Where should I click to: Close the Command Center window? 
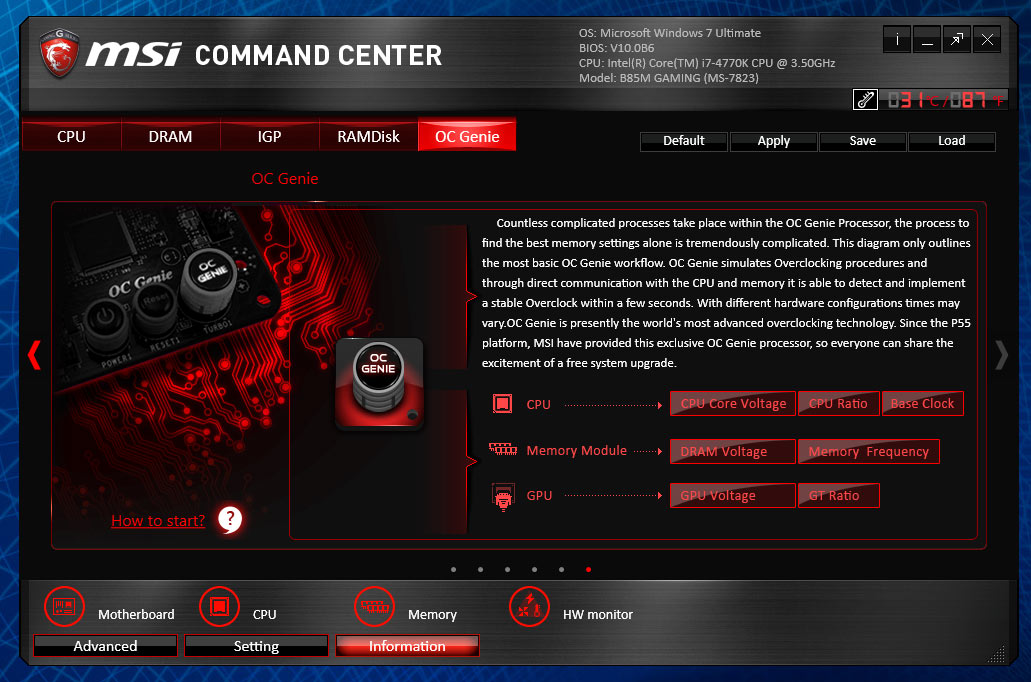click(x=987, y=40)
